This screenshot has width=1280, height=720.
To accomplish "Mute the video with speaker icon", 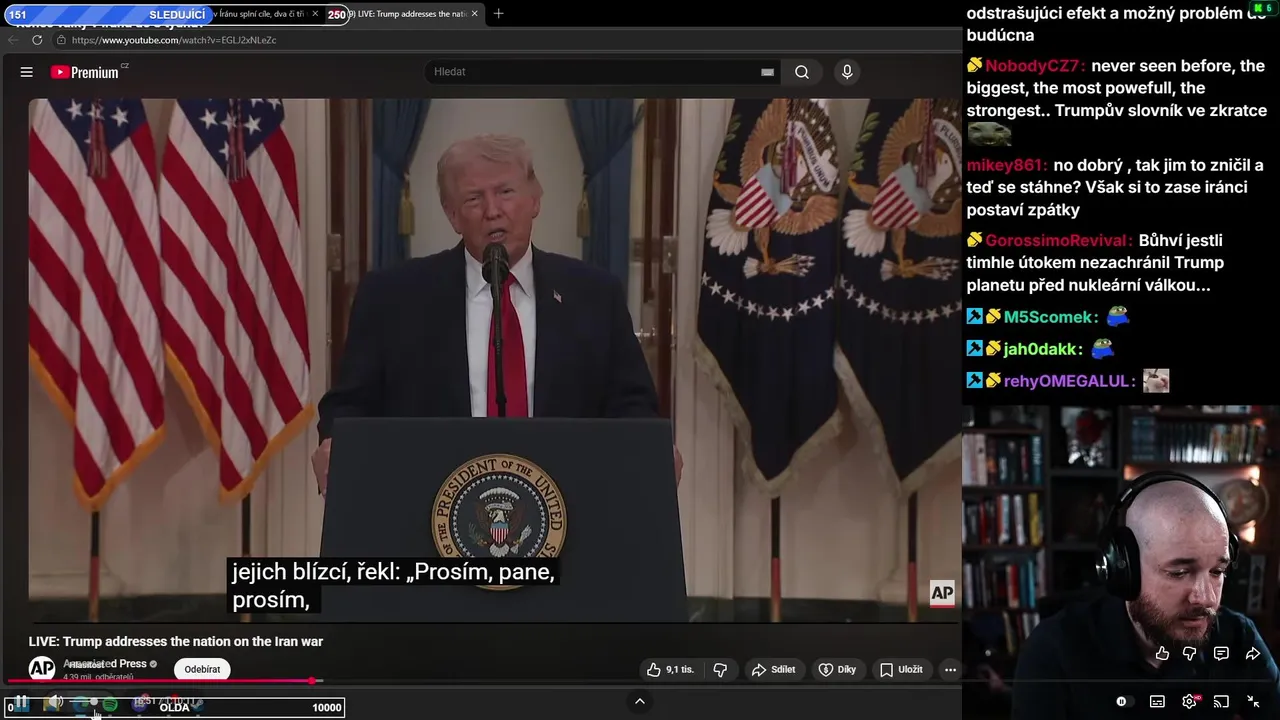I will [54, 703].
